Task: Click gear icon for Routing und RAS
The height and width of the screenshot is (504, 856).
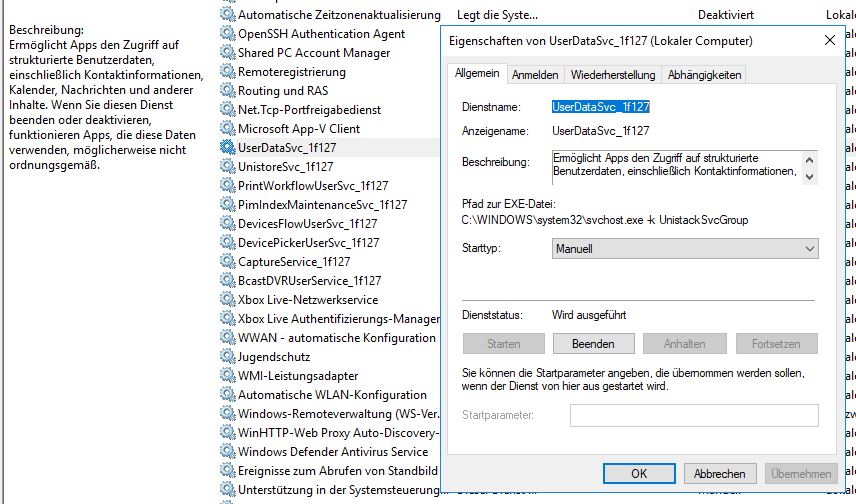Action: [x=227, y=91]
